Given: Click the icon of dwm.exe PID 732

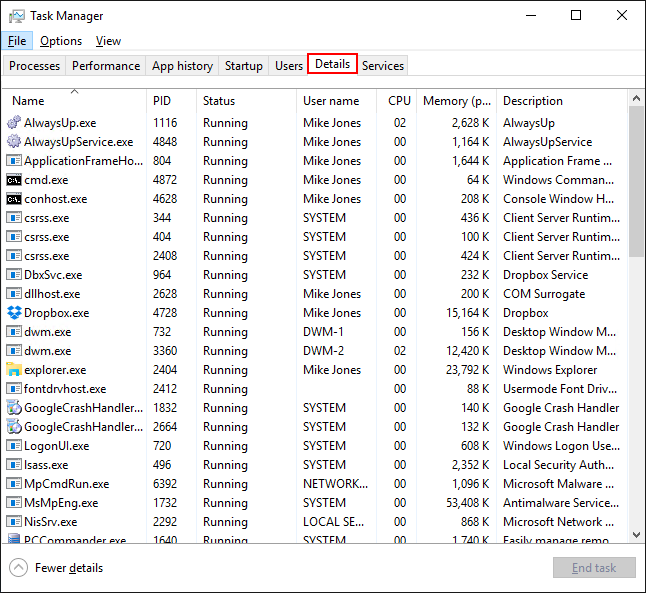Looking at the screenshot, I should [x=14, y=332].
